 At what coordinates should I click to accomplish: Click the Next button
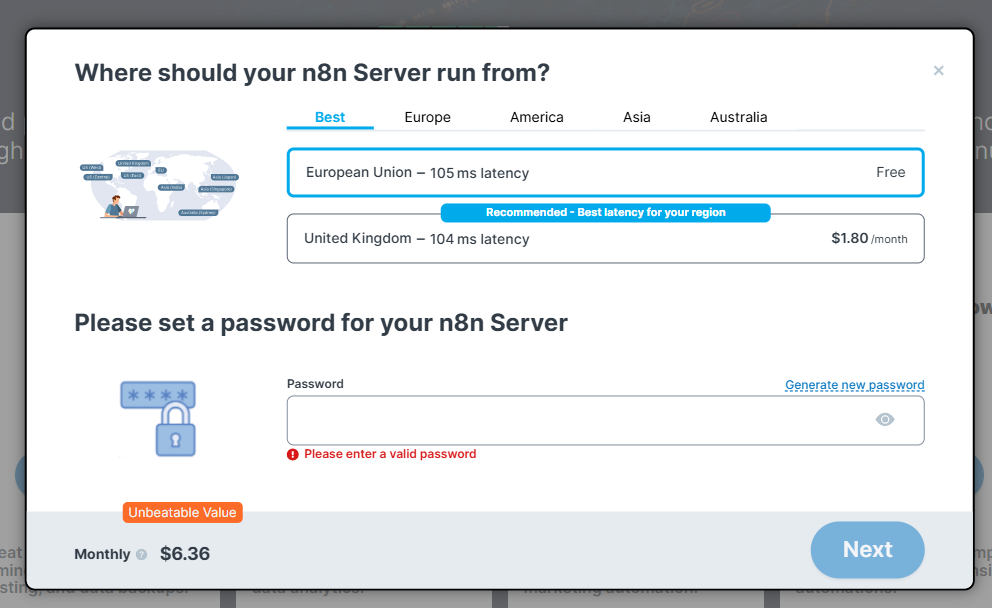pos(867,550)
